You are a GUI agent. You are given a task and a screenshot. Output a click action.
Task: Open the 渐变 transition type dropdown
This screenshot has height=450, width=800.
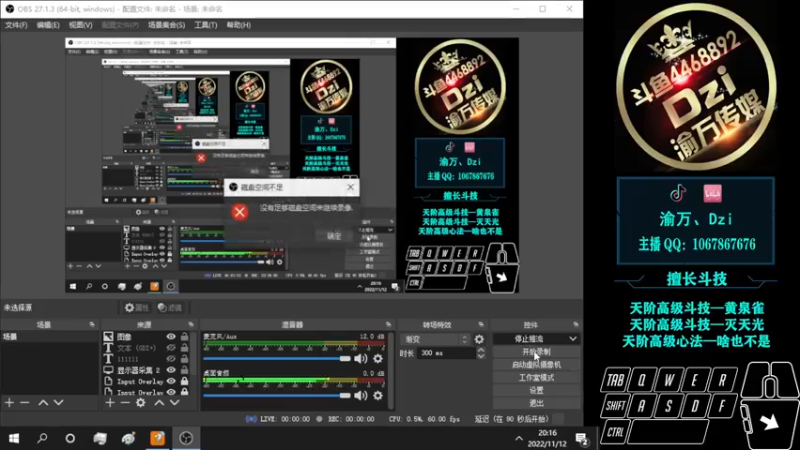coord(435,339)
